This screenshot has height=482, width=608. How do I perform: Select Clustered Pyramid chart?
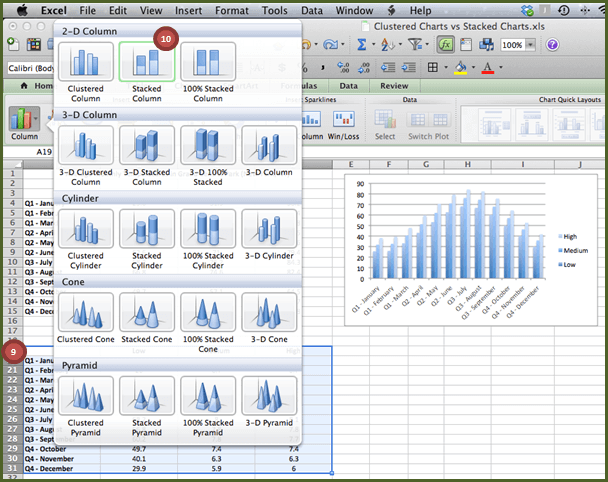[86, 396]
